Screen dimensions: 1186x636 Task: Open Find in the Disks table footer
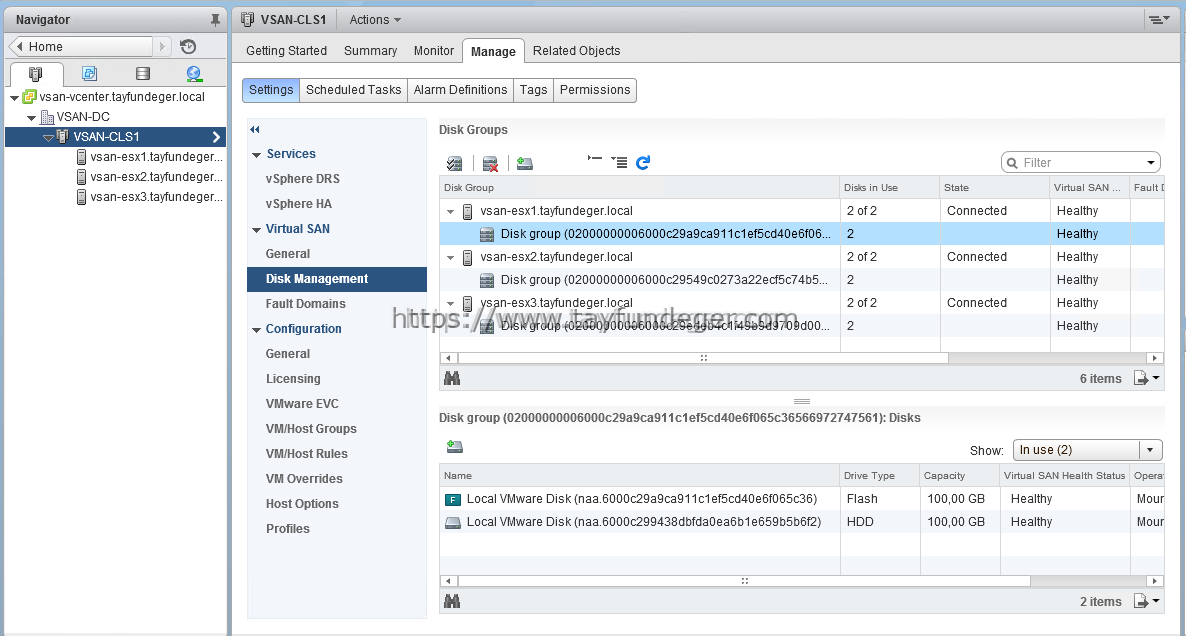(452, 601)
